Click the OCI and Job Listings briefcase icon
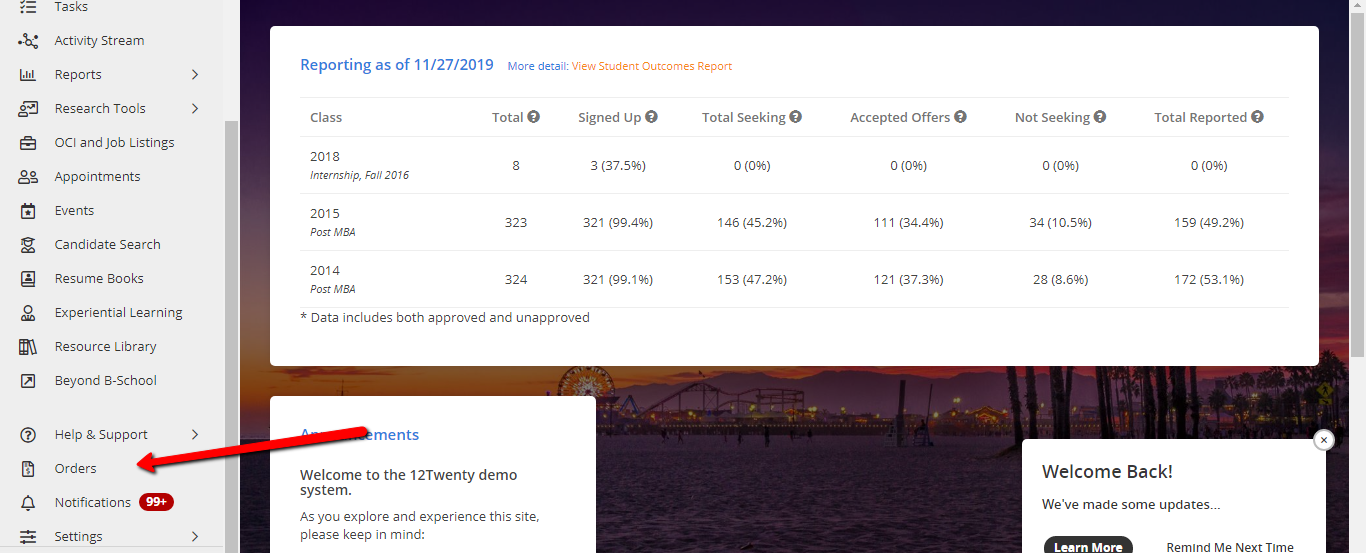 28,143
